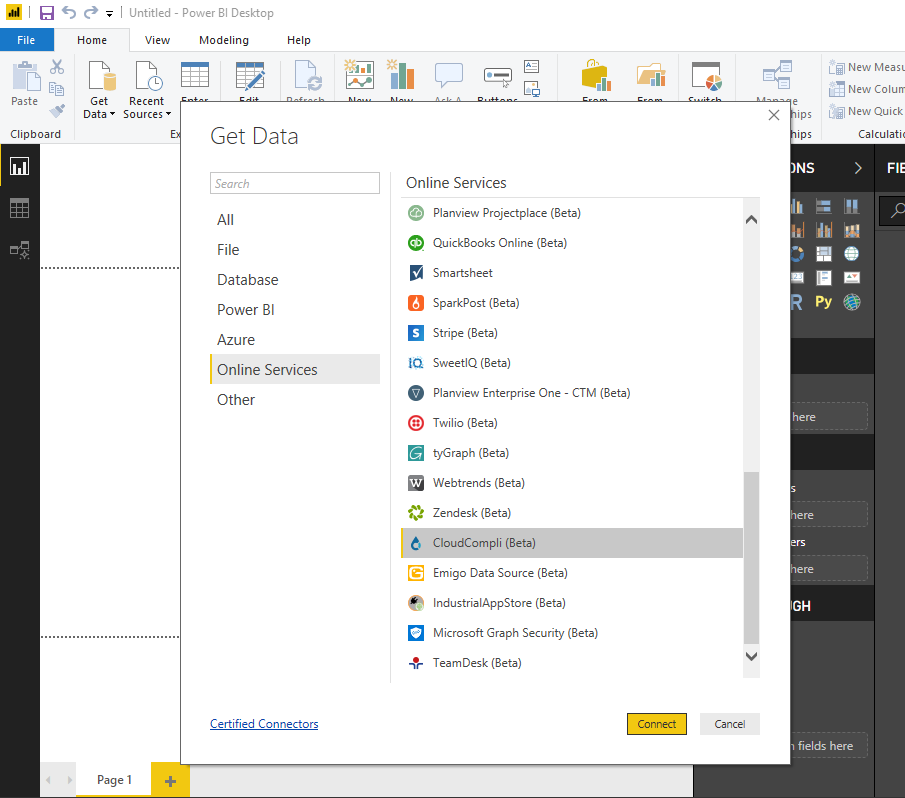Click the connector list scrollbar thumb
Screen dimensions: 905x798
tap(751, 557)
